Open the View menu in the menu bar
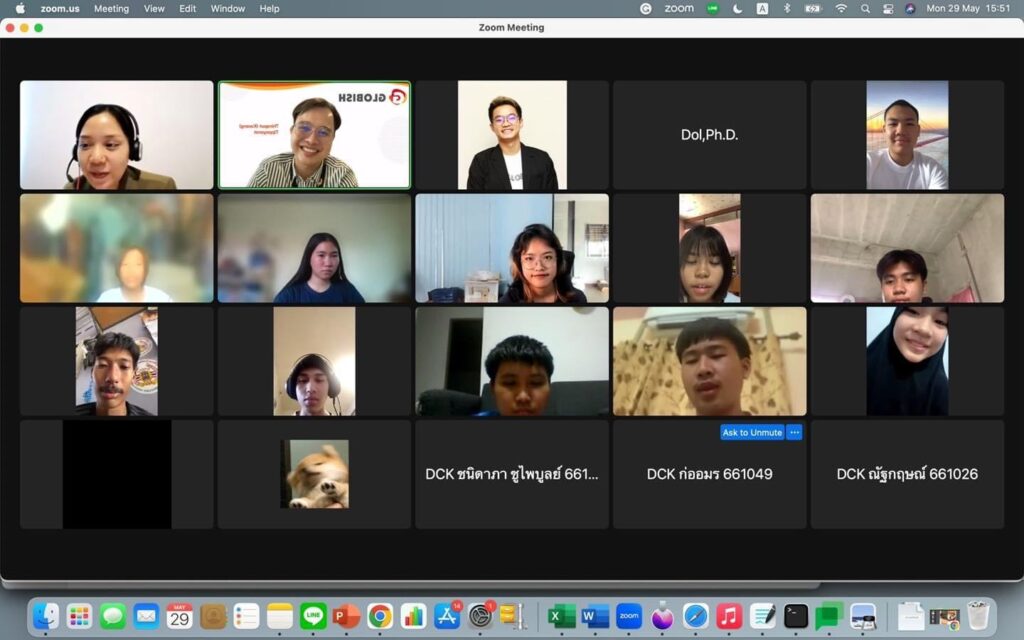This screenshot has height=640, width=1024. click(154, 8)
